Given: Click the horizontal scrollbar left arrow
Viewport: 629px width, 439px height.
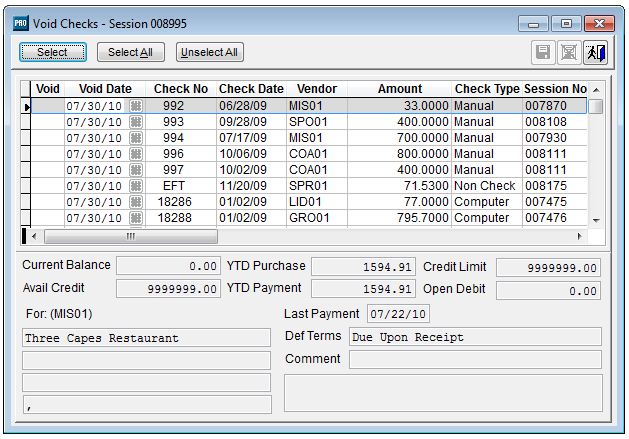Looking at the screenshot, I should [34, 236].
